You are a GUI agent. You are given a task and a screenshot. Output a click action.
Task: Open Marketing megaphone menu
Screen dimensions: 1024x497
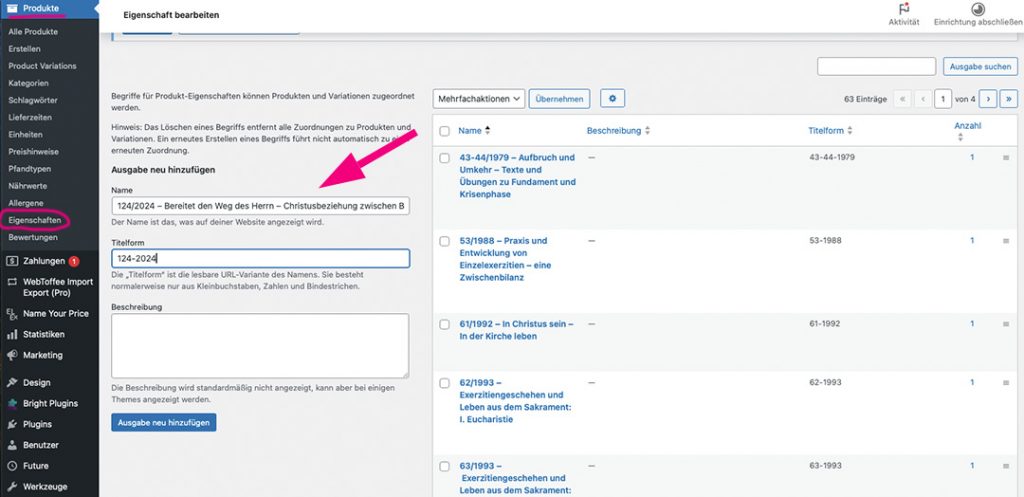tap(42, 355)
